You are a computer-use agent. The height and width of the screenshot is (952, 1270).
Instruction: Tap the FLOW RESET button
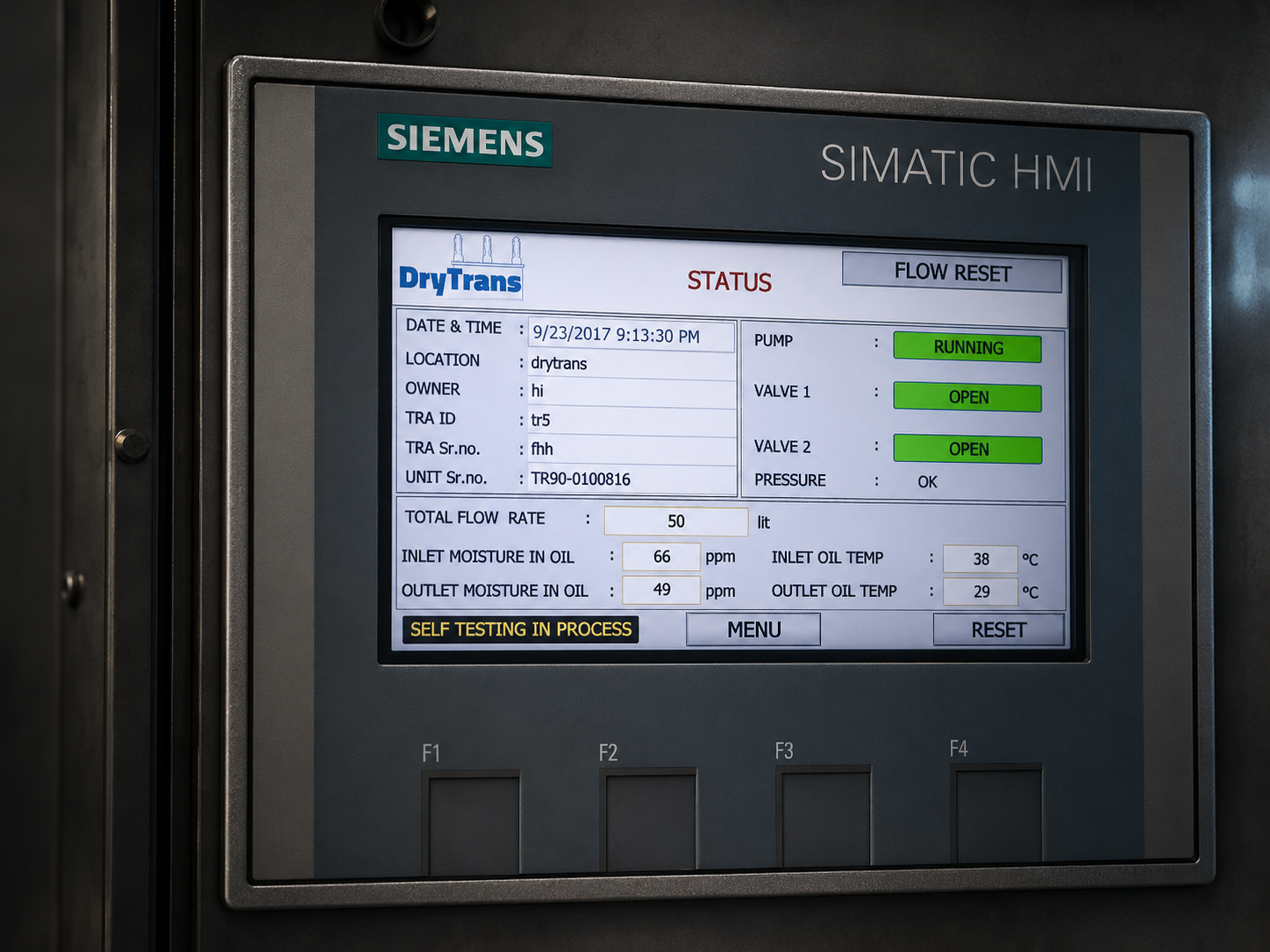(952, 273)
